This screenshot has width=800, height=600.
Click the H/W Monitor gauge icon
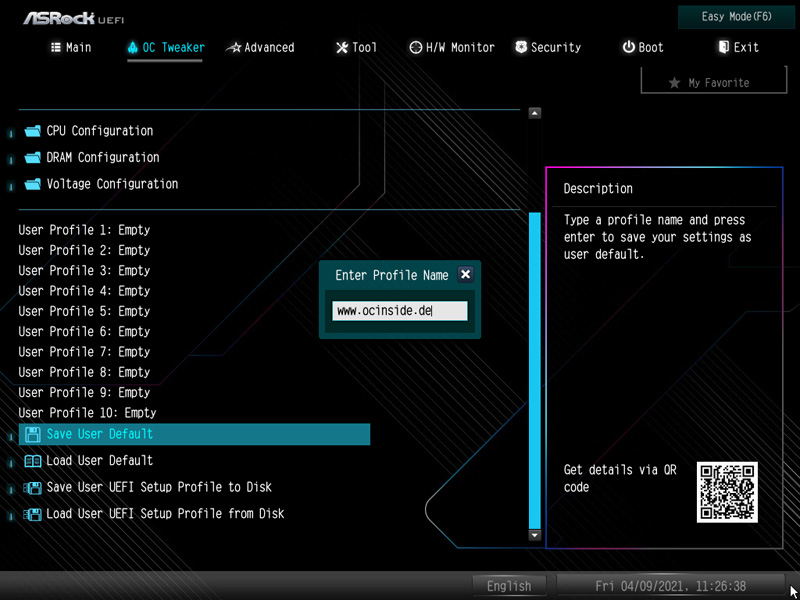point(415,48)
